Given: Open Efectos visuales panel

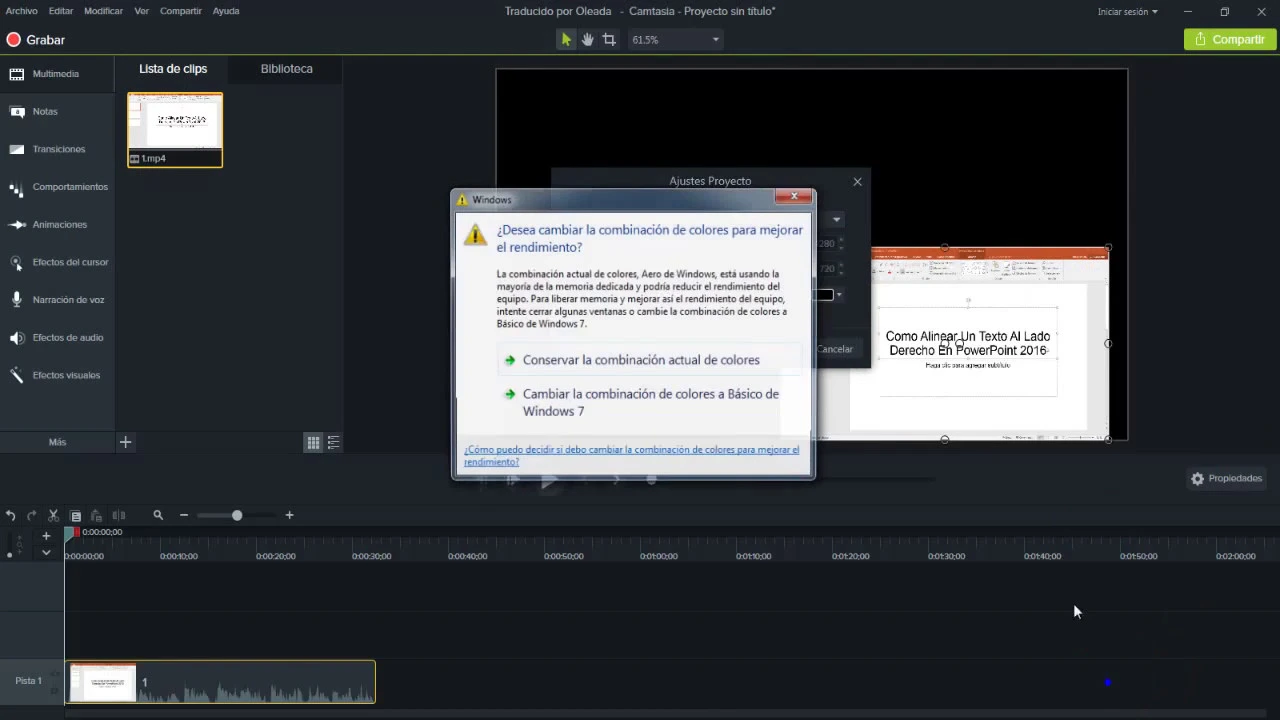Looking at the screenshot, I should [66, 375].
